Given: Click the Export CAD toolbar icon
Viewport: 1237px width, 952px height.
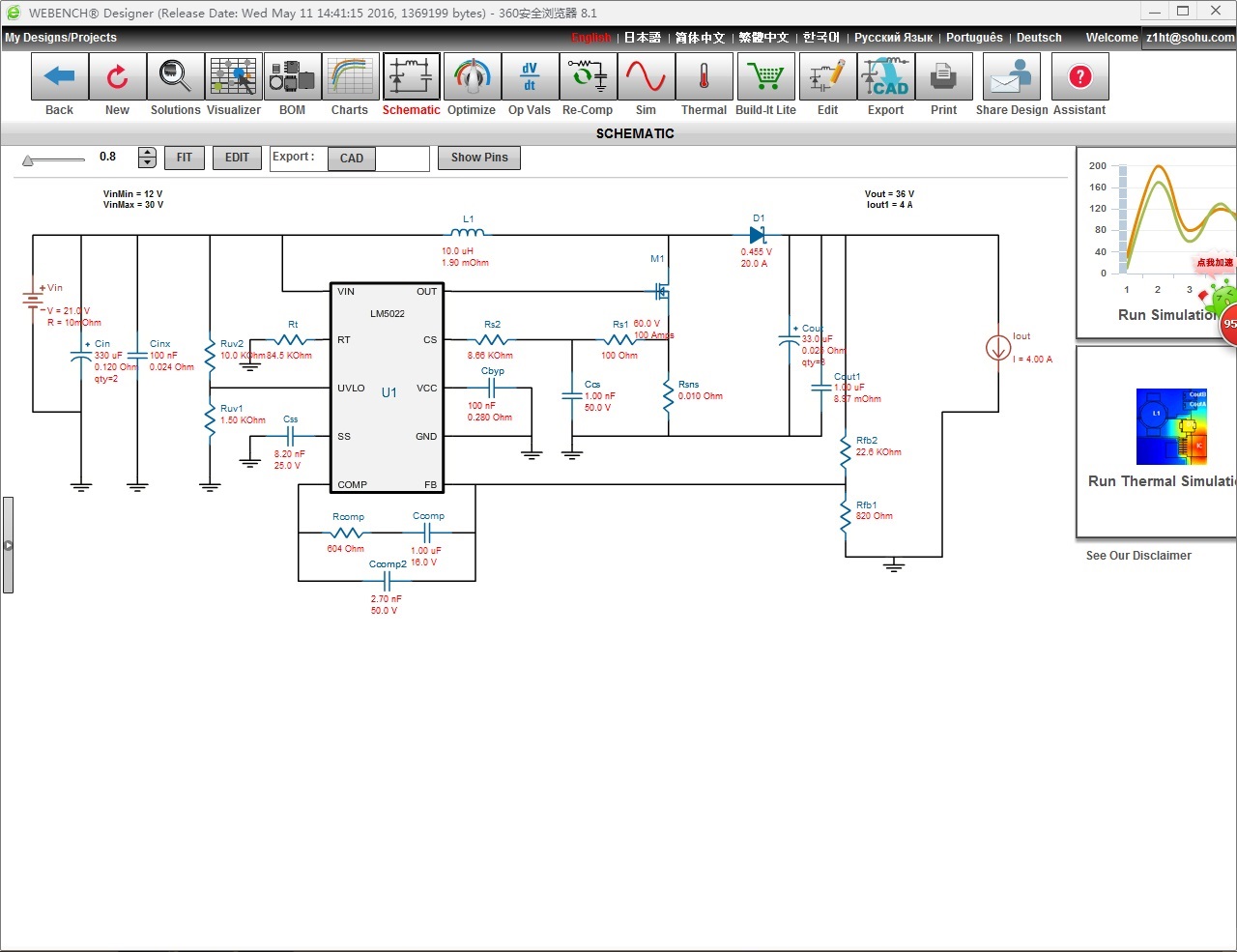Looking at the screenshot, I should point(885,77).
